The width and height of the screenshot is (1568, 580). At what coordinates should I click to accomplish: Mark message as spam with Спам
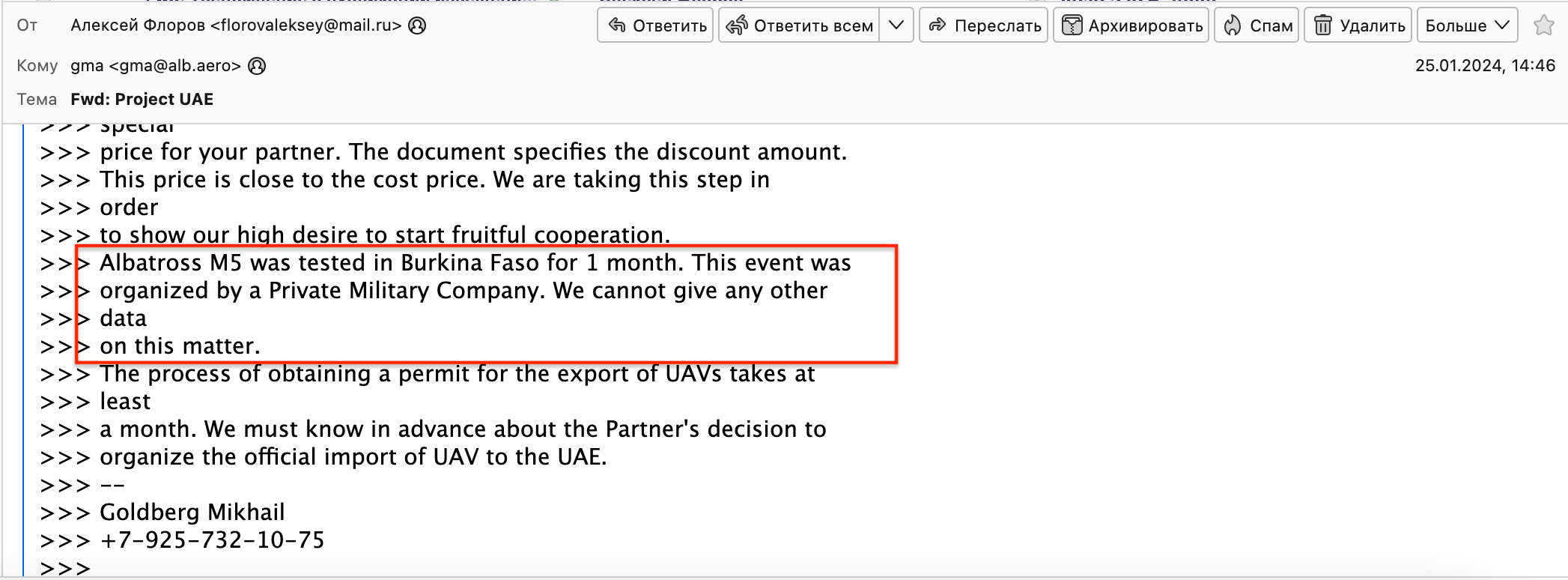1256,25
